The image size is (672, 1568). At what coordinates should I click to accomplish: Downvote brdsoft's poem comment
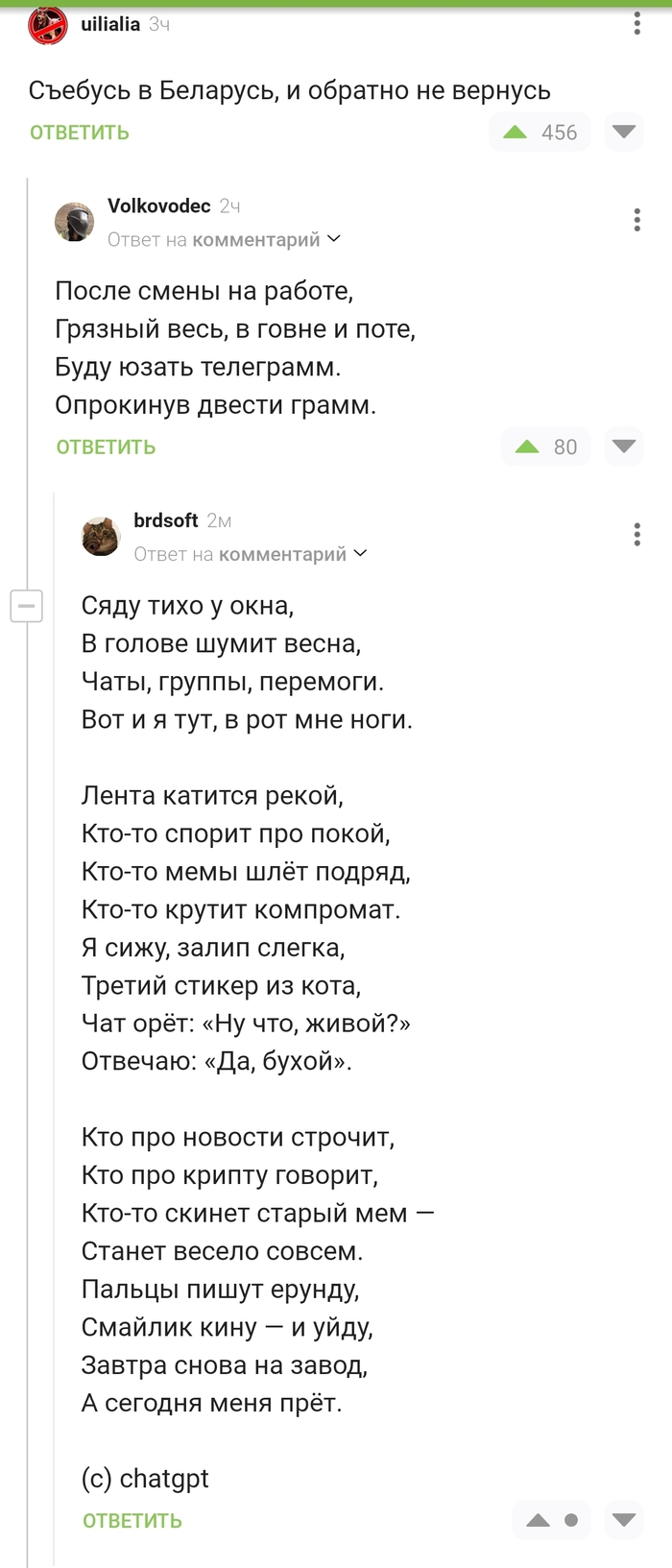(623, 1520)
